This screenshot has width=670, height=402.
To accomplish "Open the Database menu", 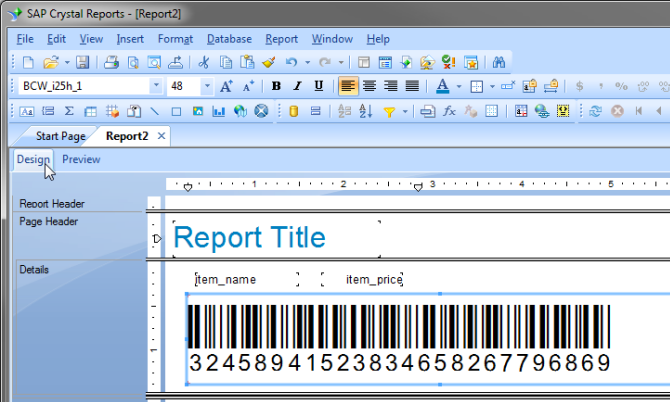I will tap(229, 39).
